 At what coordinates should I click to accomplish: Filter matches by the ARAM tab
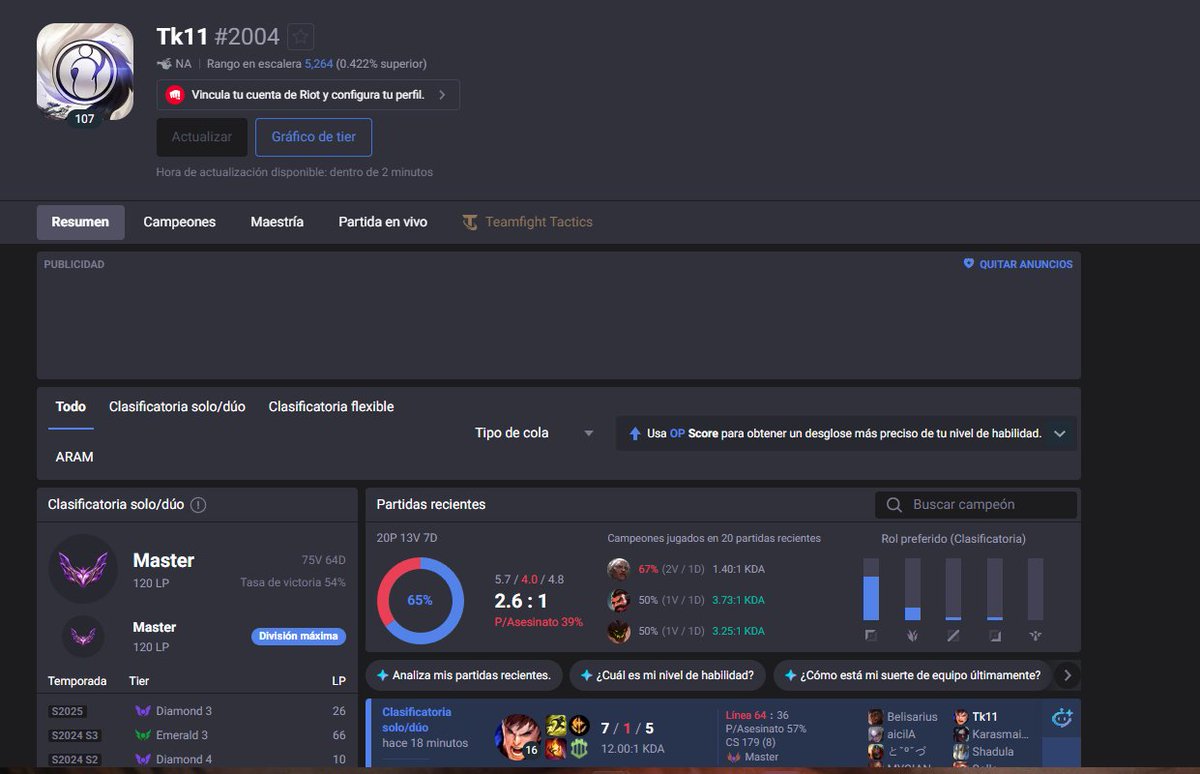tap(74, 457)
